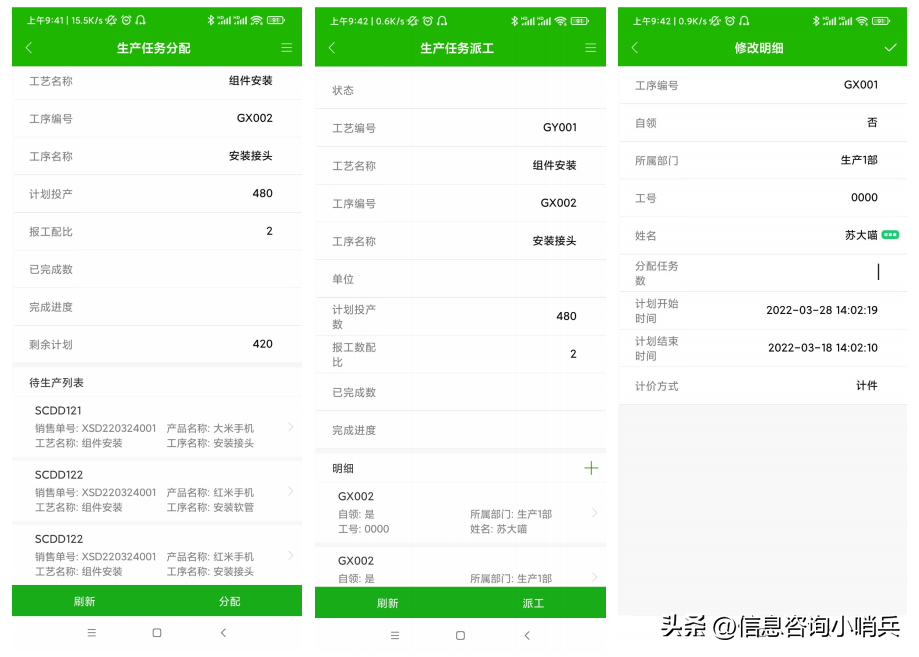Change 自领 value 否
The height and width of the screenshot is (657, 919).
click(872, 122)
